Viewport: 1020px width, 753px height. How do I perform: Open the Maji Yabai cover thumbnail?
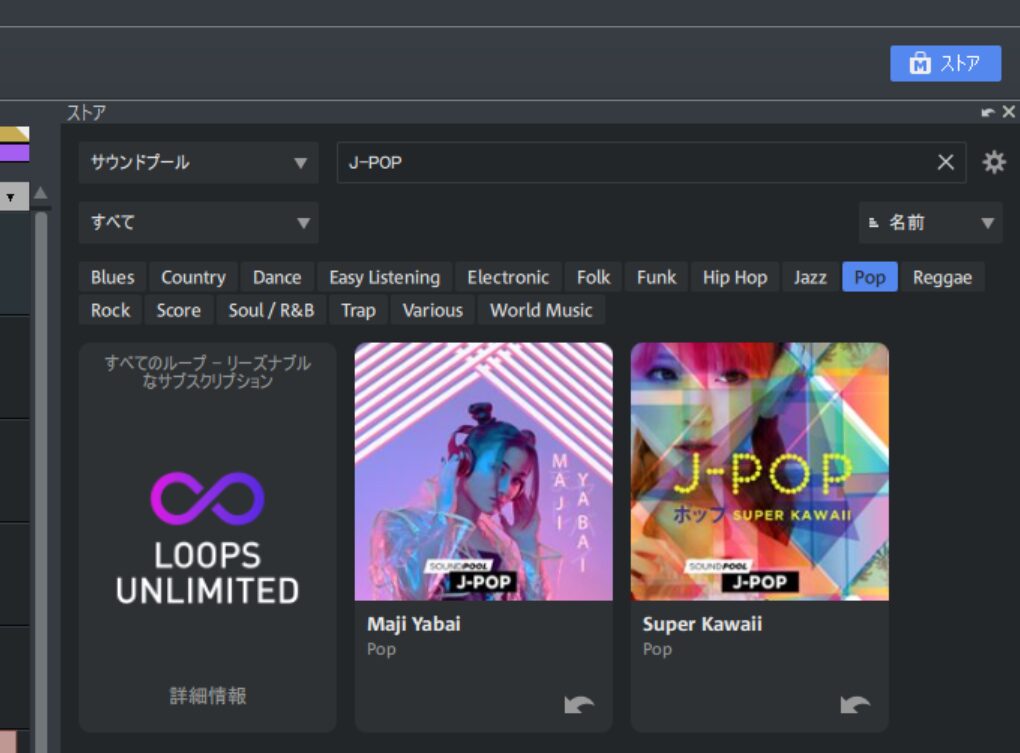(x=483, y=471)
